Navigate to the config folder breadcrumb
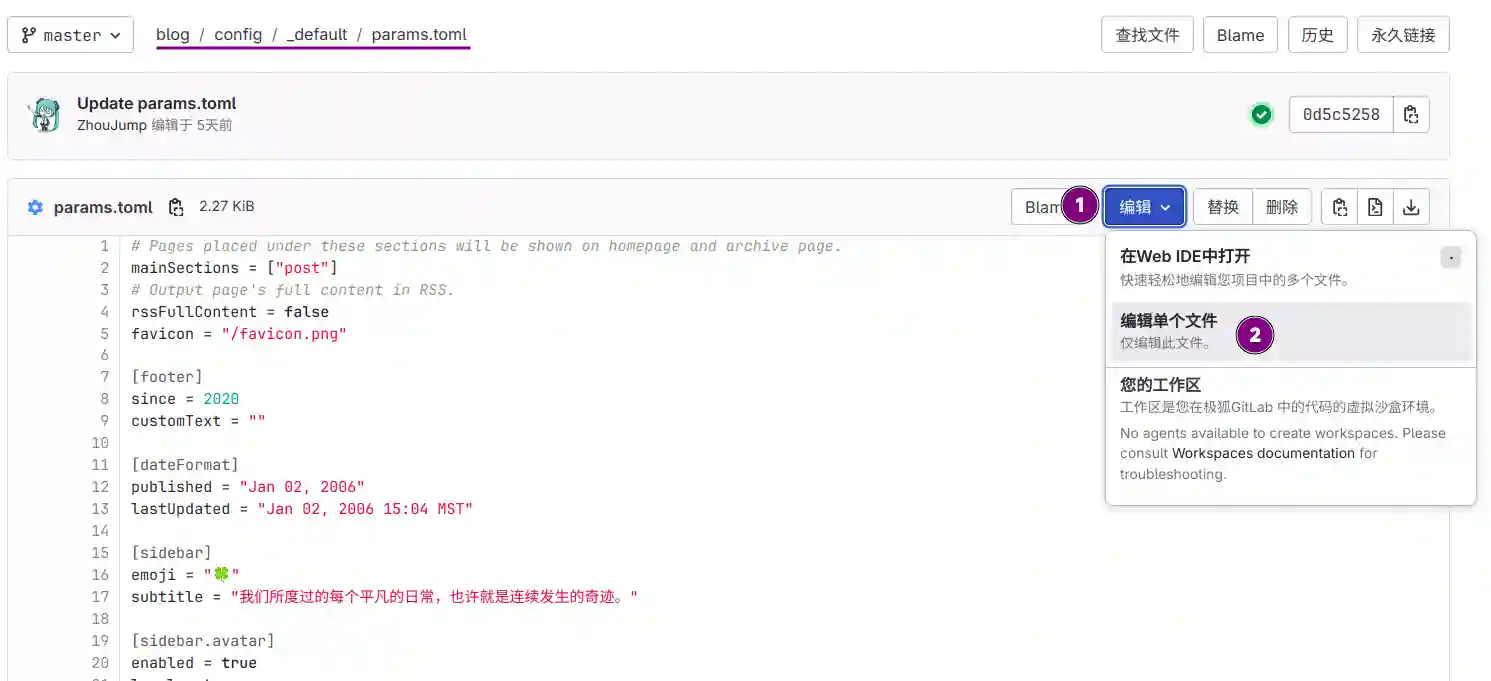The image size is (1491, 681). tap(238, 35)
